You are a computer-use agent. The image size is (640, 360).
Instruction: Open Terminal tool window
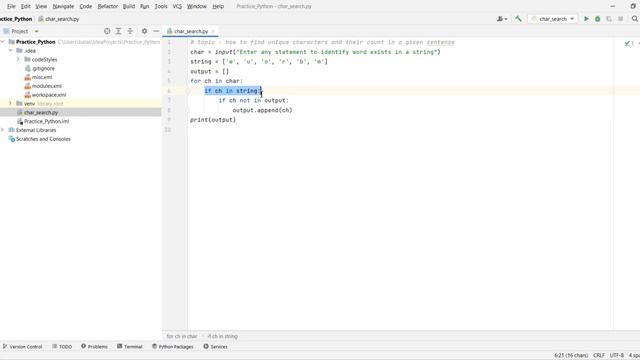click(x=130, y=347)
